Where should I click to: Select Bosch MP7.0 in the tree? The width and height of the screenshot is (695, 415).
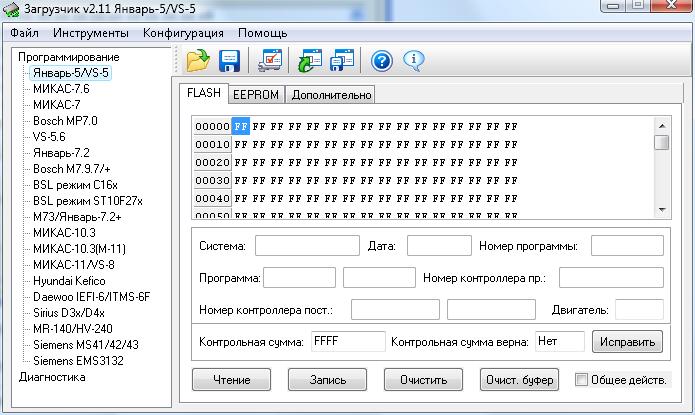coord(65,121)
